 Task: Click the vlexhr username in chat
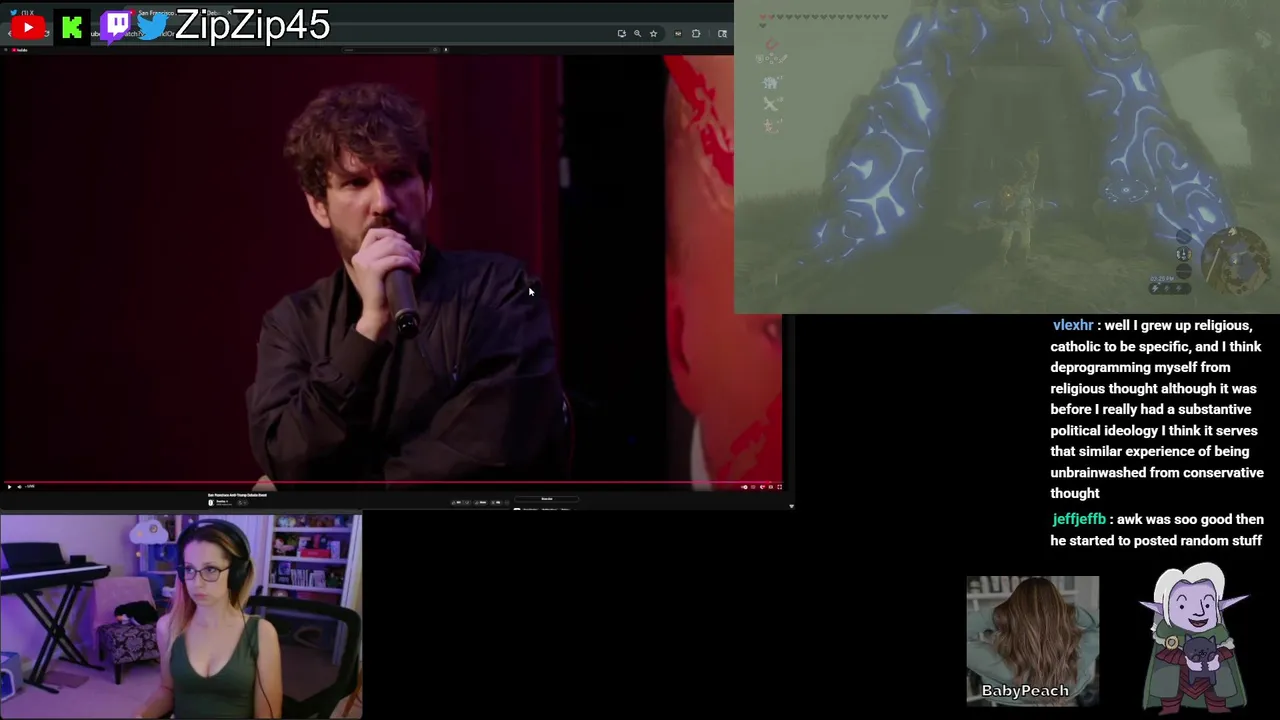pos(1073,325)
